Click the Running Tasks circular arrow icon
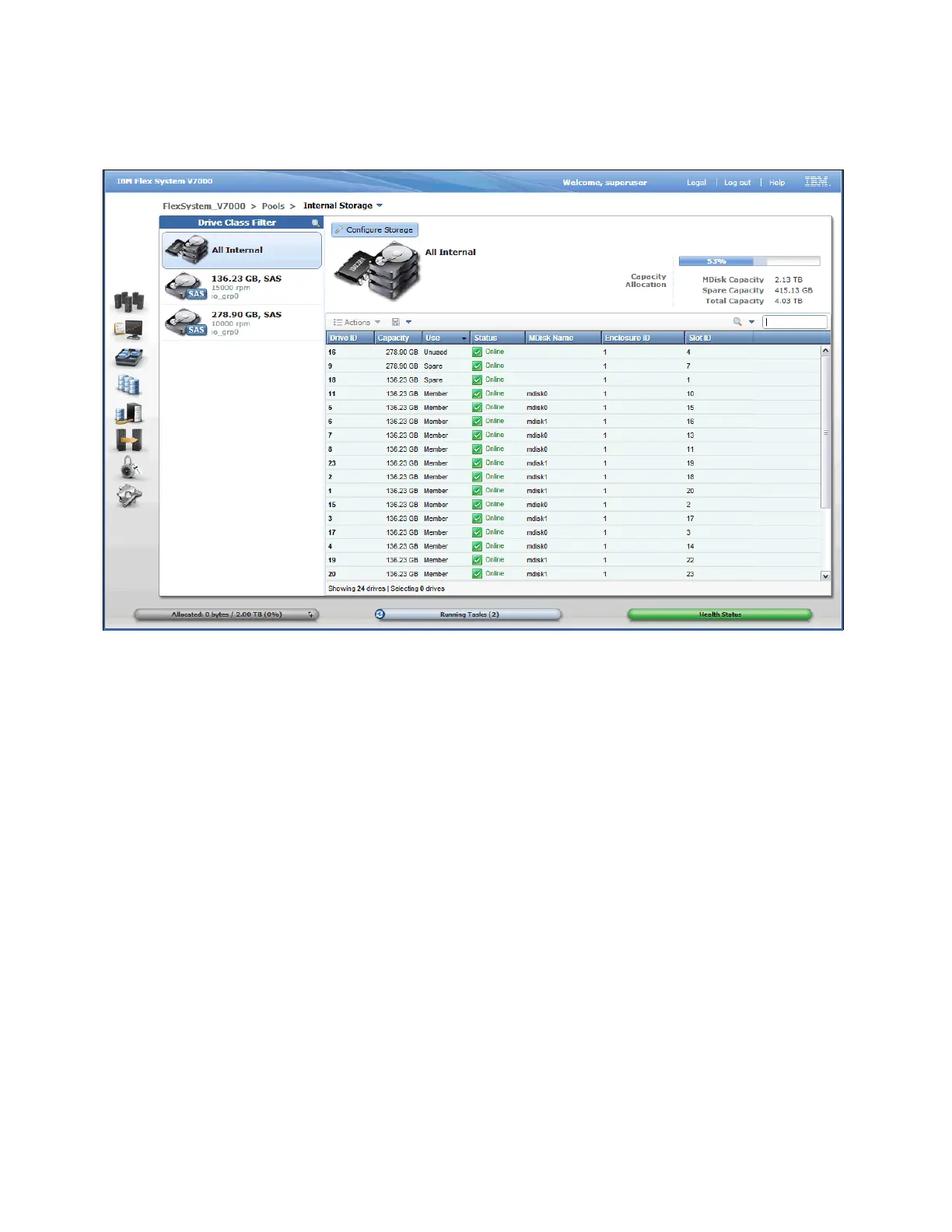The image size is (952, 1232). pyautogui.click(x=380, y=614)
